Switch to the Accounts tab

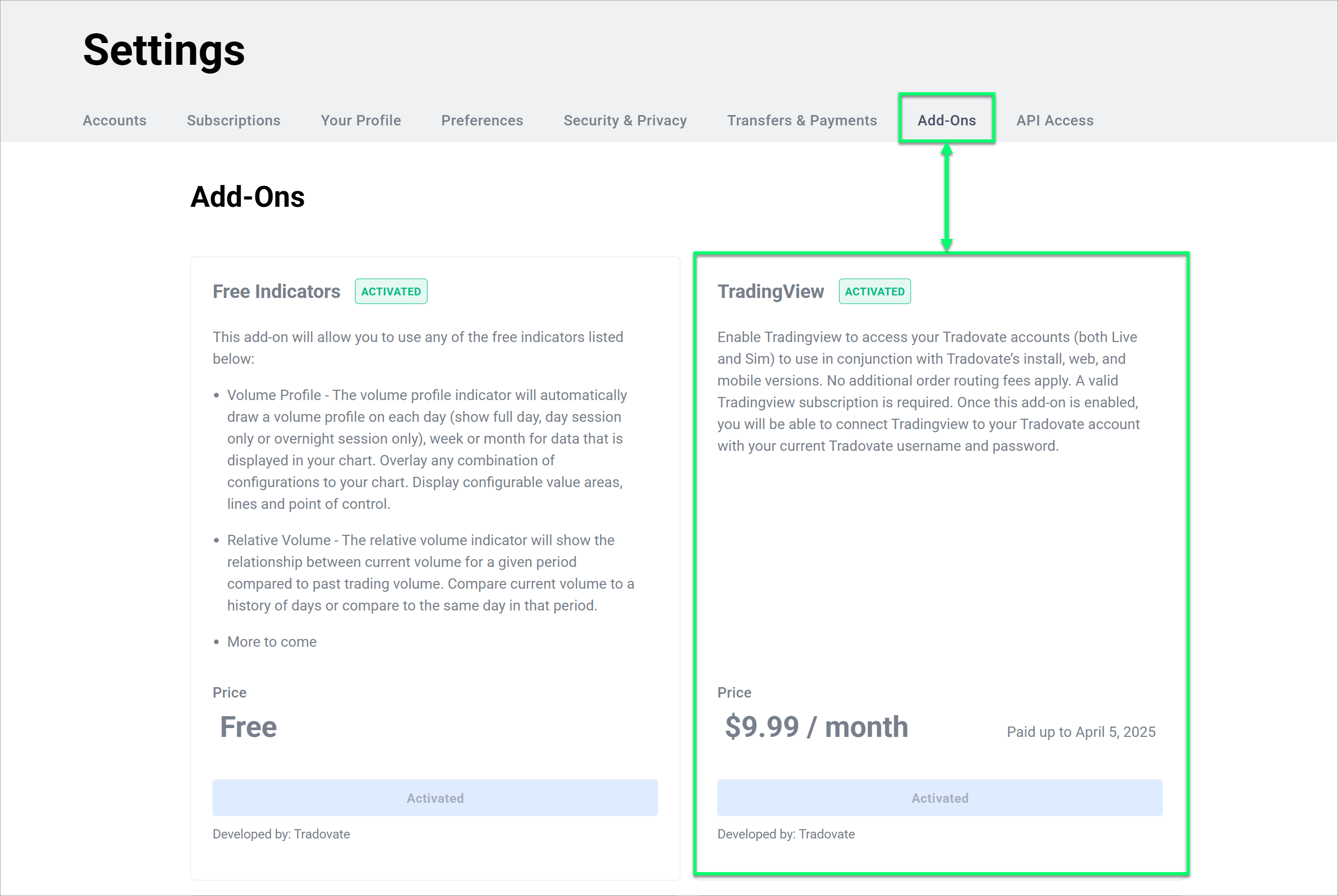pos(114,120)
